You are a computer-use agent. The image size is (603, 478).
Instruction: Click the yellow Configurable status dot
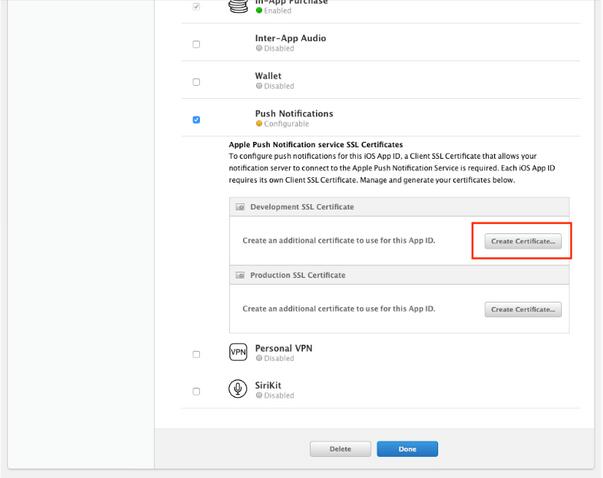pyautogui.click(x=258, y=124)
